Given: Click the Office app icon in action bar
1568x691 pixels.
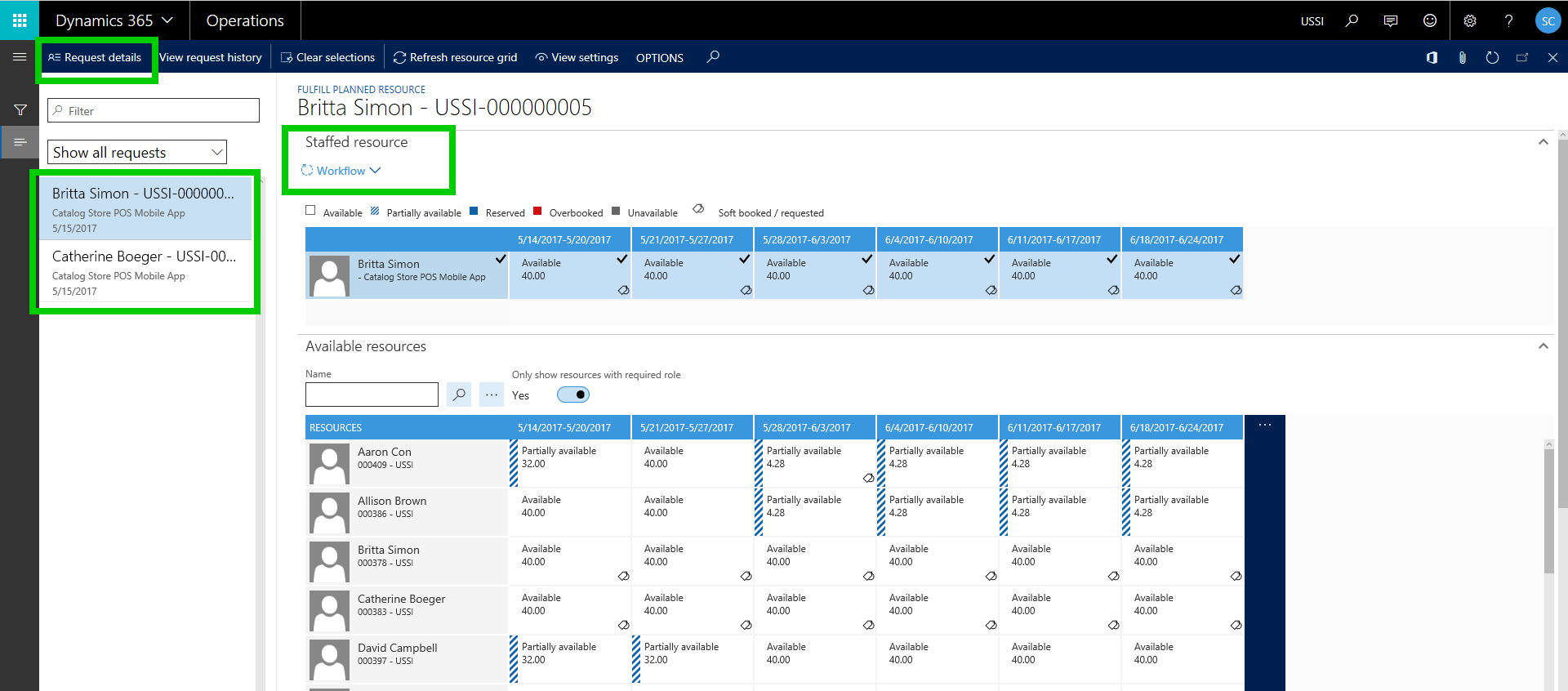Looking at the screenshot, I should (1432, 57).
